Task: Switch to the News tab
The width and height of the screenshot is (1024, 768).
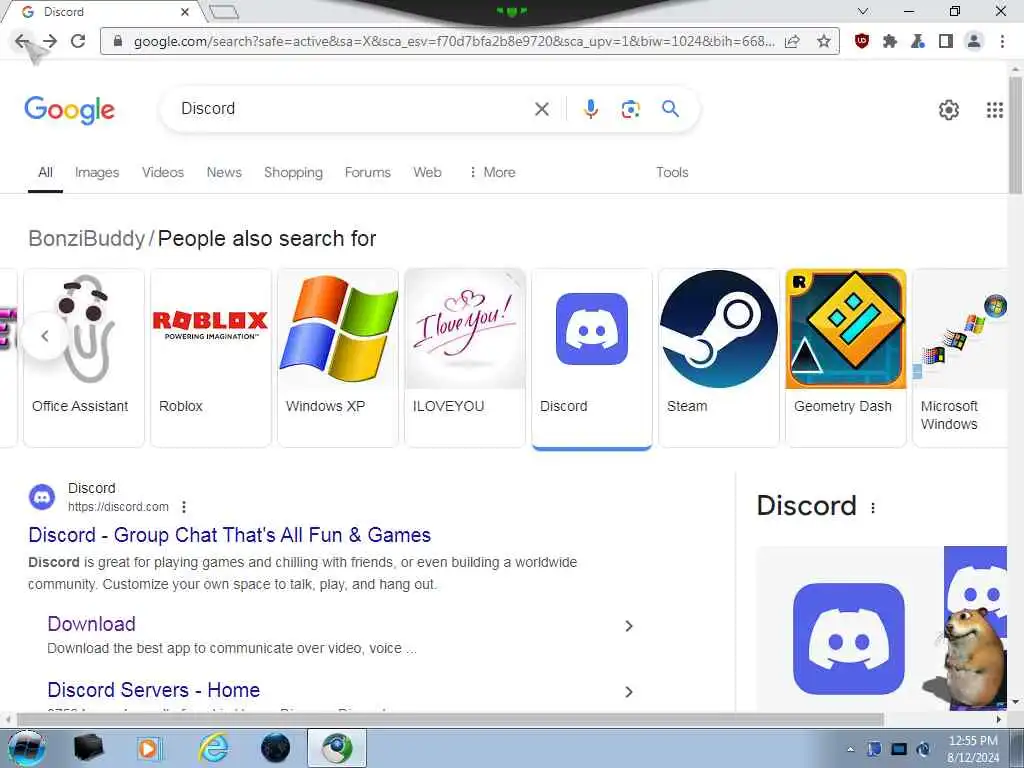Action: pyautogui.click(x=224, y=172)
